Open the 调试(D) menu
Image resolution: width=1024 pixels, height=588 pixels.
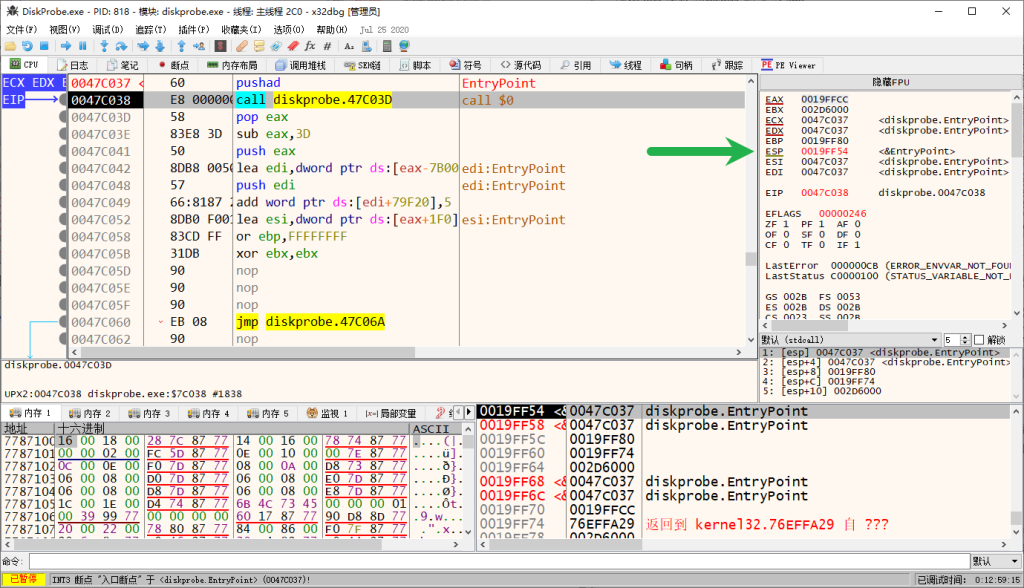point(108,29)
